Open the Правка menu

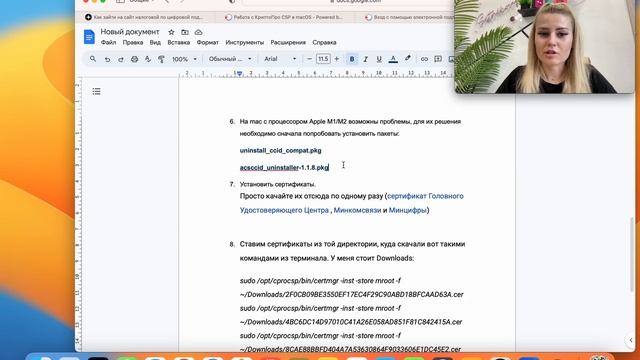coord(133,42)
